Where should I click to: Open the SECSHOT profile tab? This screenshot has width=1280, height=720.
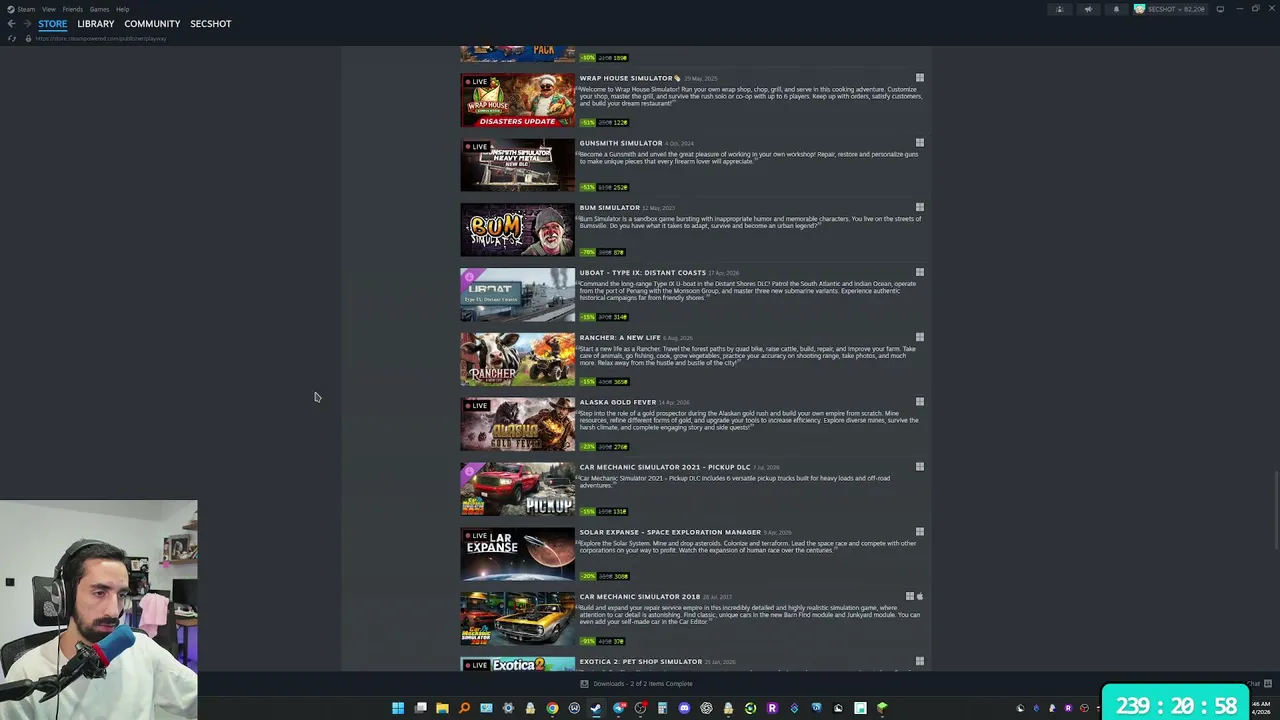point(211,24)
